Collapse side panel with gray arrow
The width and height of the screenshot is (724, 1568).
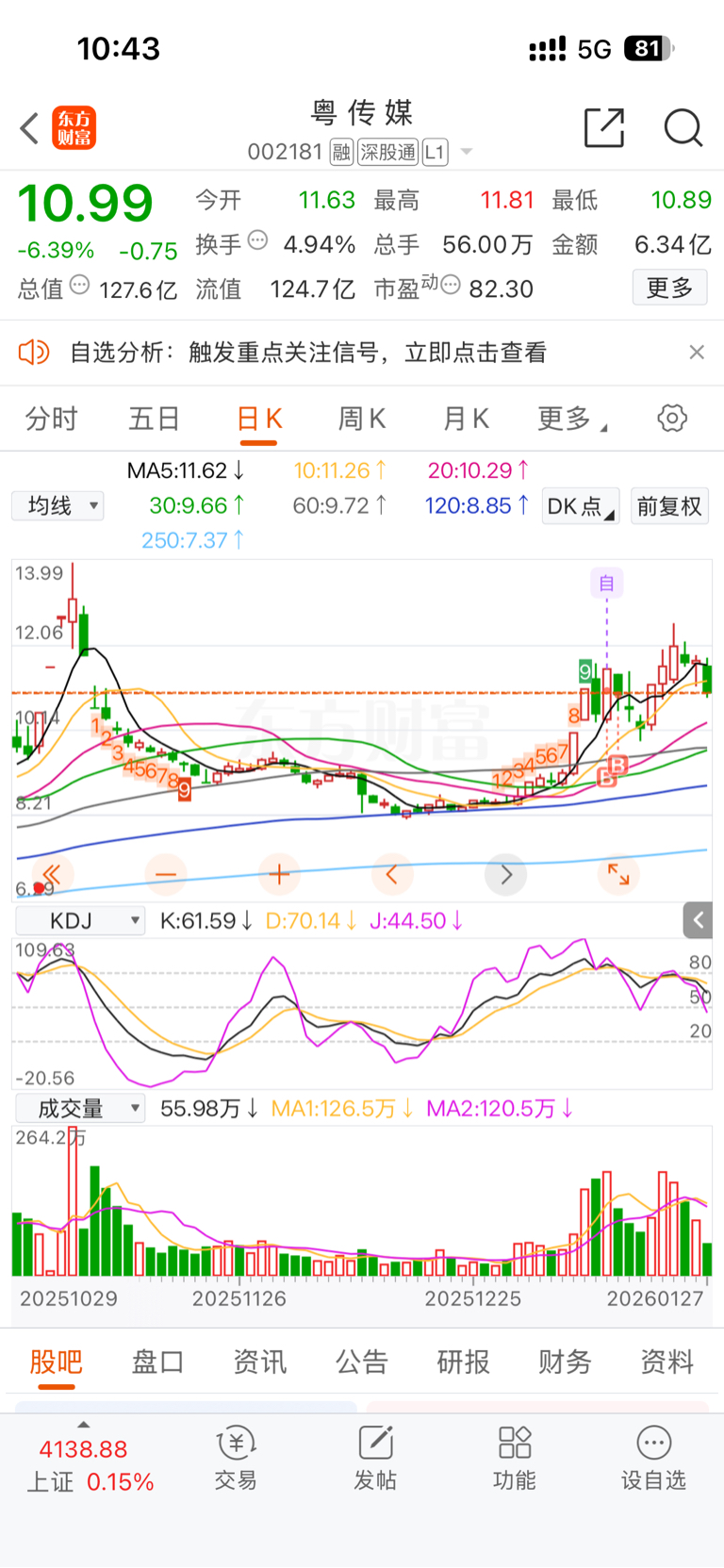pyautogui.click(x=698, y=920)
